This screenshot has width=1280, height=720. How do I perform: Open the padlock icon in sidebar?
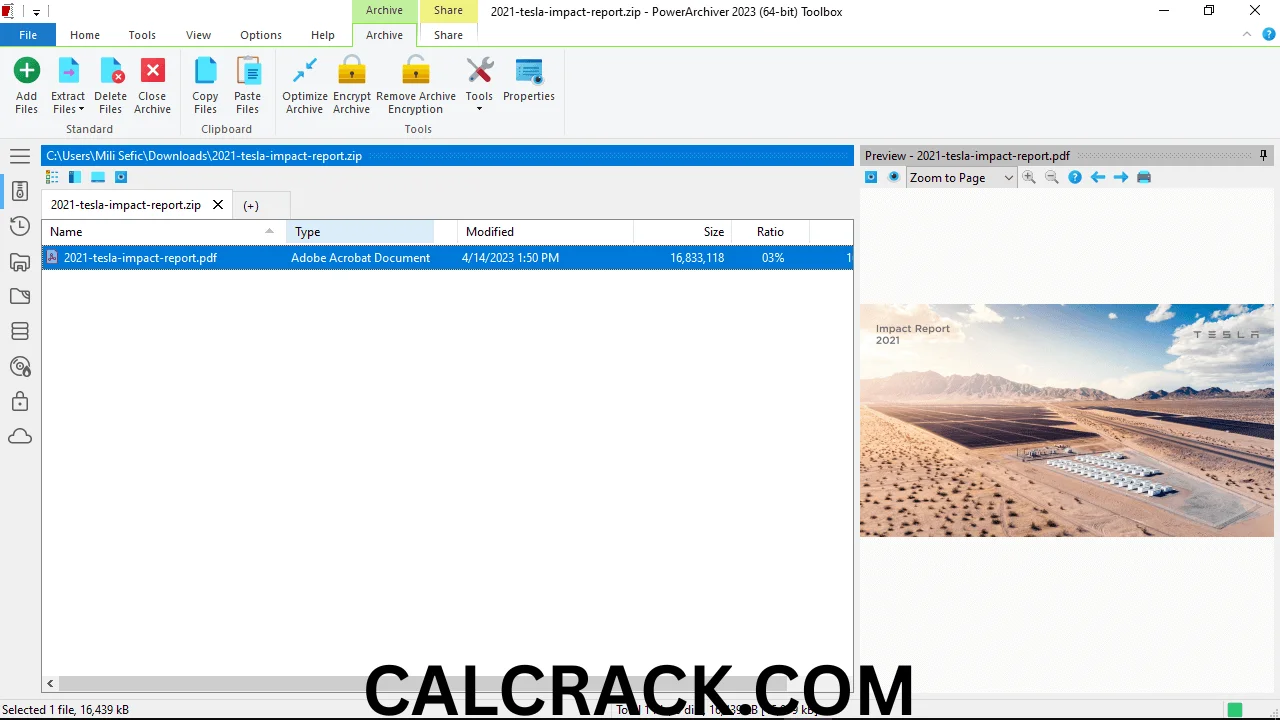[20, 402]
